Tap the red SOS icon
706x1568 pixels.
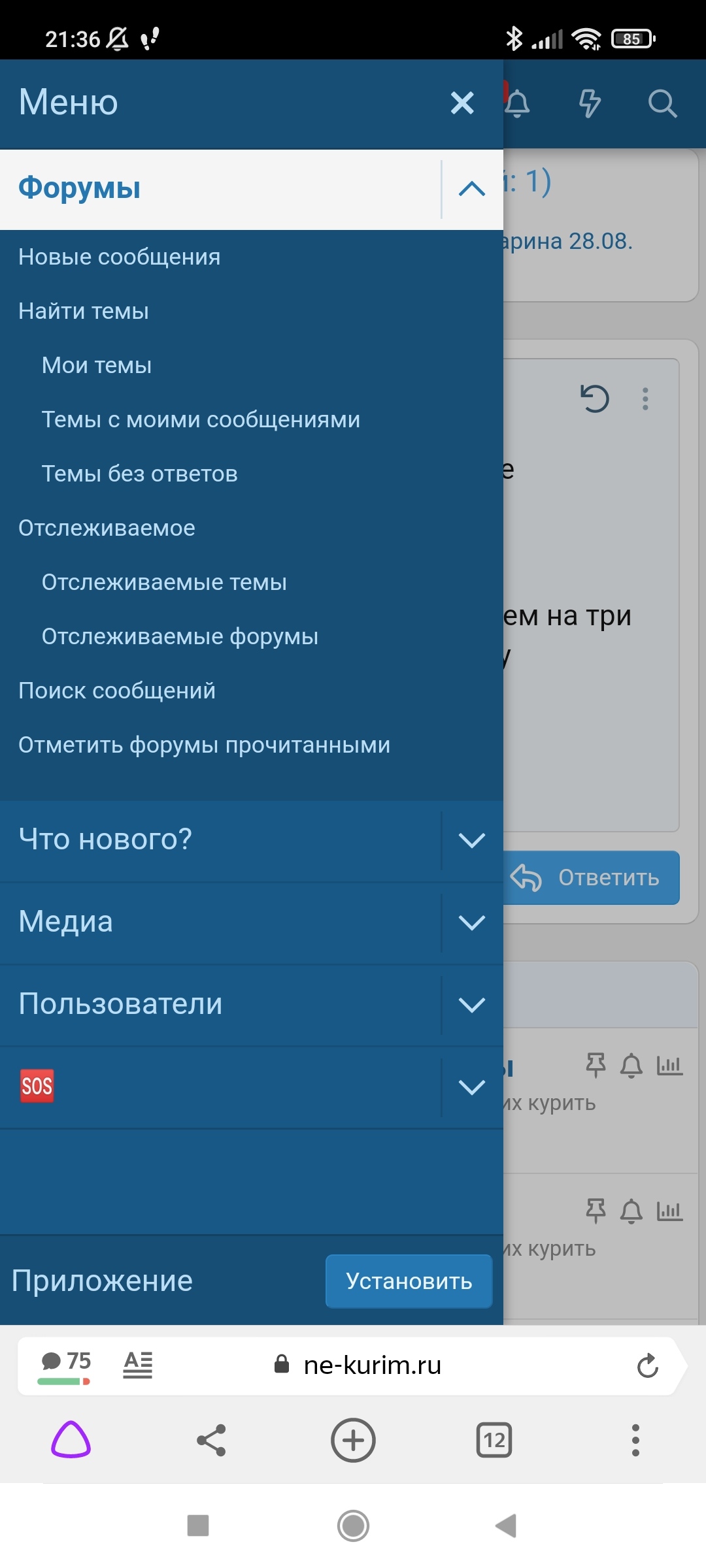point(37,1086)
